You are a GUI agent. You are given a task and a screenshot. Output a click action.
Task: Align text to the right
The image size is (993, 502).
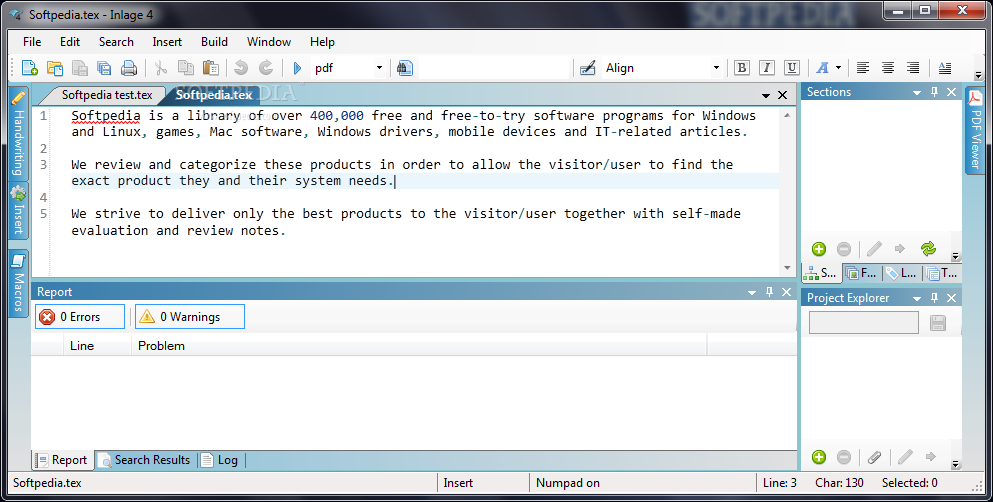(x=913, y=68)
